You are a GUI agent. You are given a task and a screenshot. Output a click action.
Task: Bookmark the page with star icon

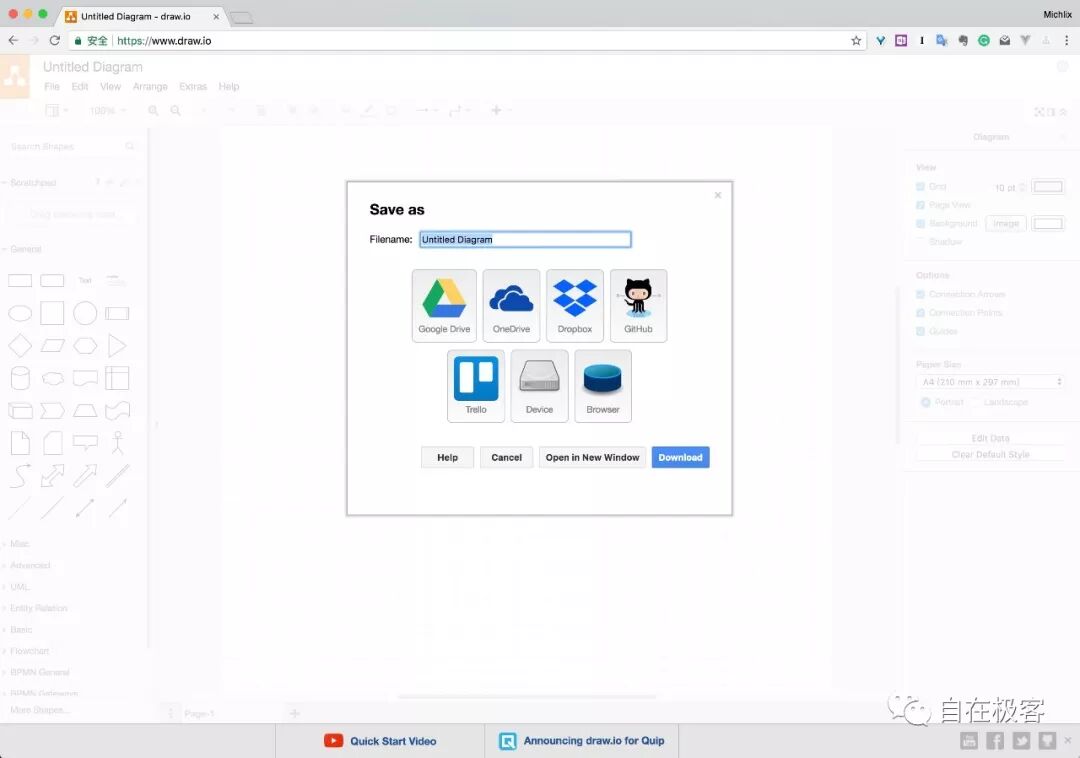click(855, 41)
